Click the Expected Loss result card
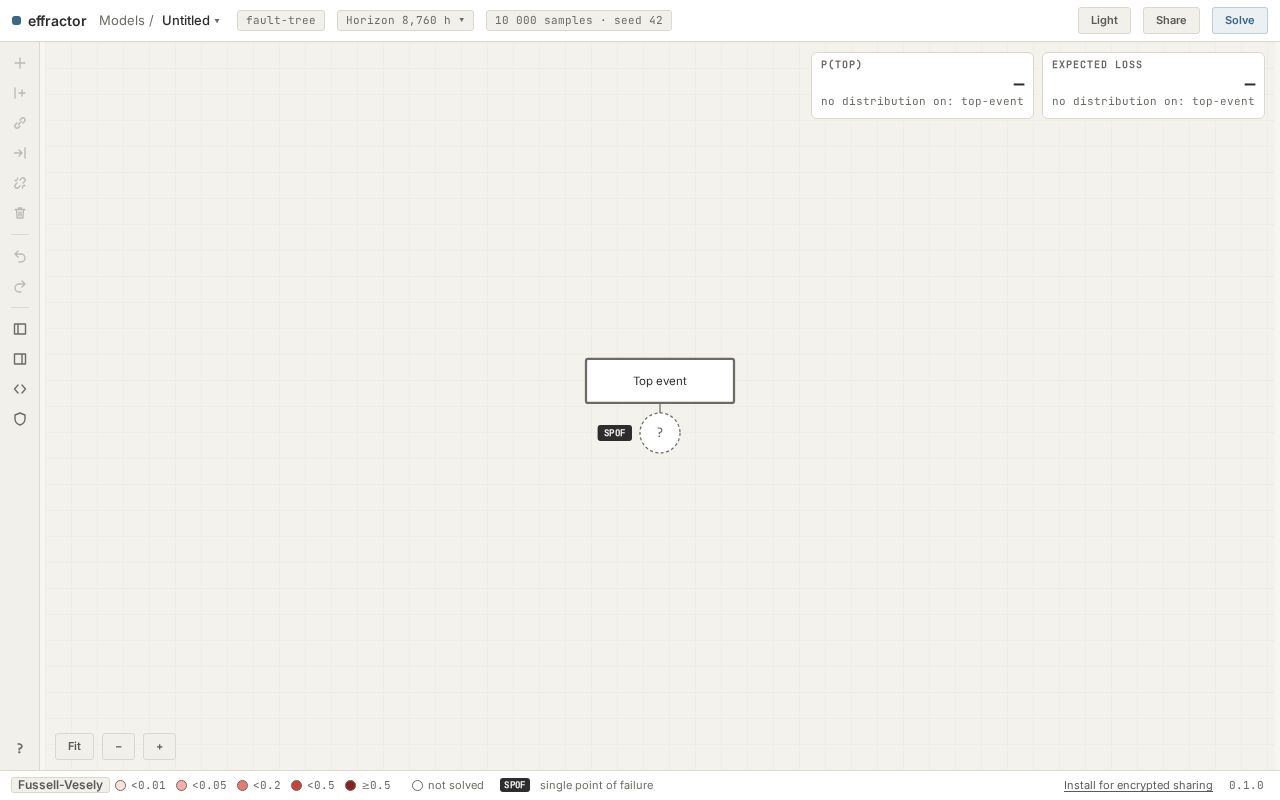Screen dimensions: 1280x800 coord(1153,85)
